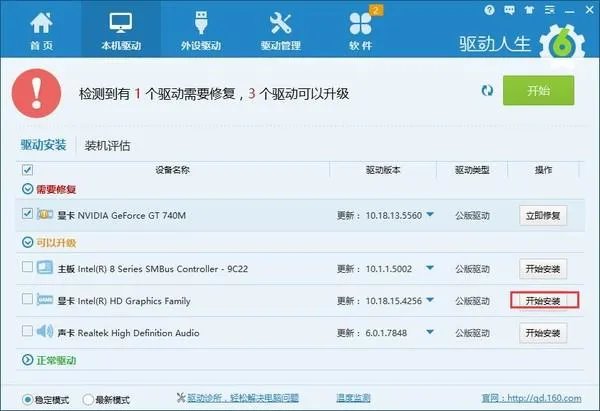Open version dropdown for NVIDIA 10.18.13.5560
Viewport: 600px width, 411px height.
[x=430, y=214]
